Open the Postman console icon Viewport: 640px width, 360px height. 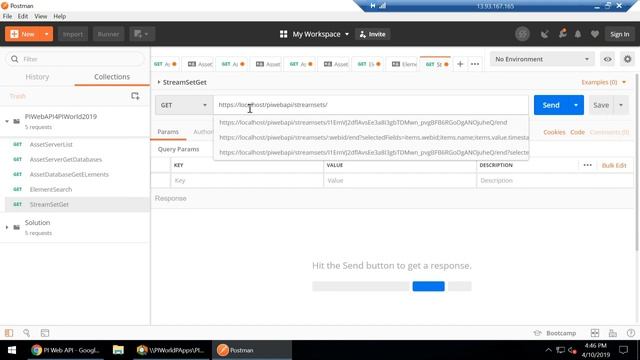pyautogui.click(x=45, y=333)
